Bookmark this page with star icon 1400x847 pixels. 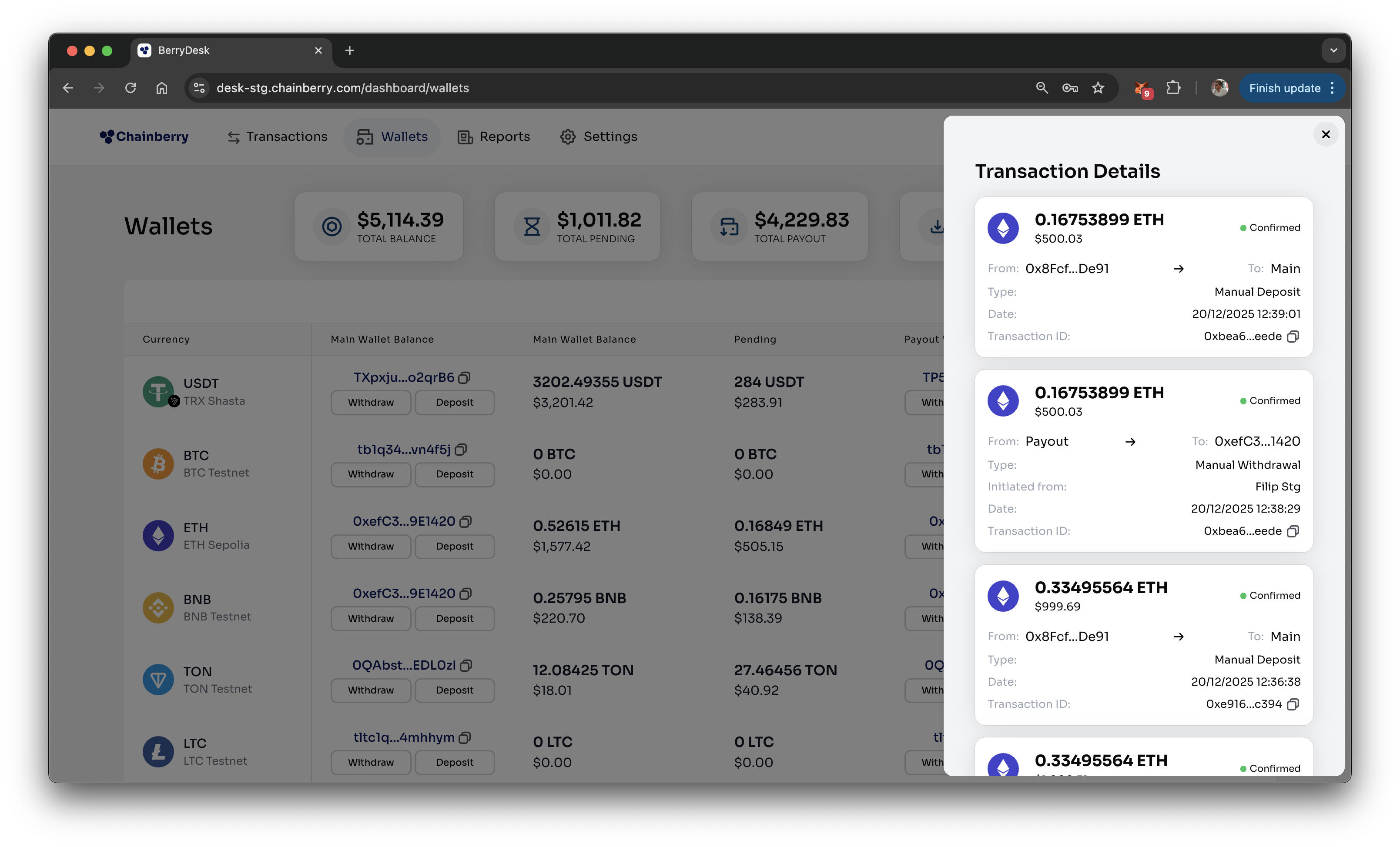pyautogui.click(x=1098, y=88)
